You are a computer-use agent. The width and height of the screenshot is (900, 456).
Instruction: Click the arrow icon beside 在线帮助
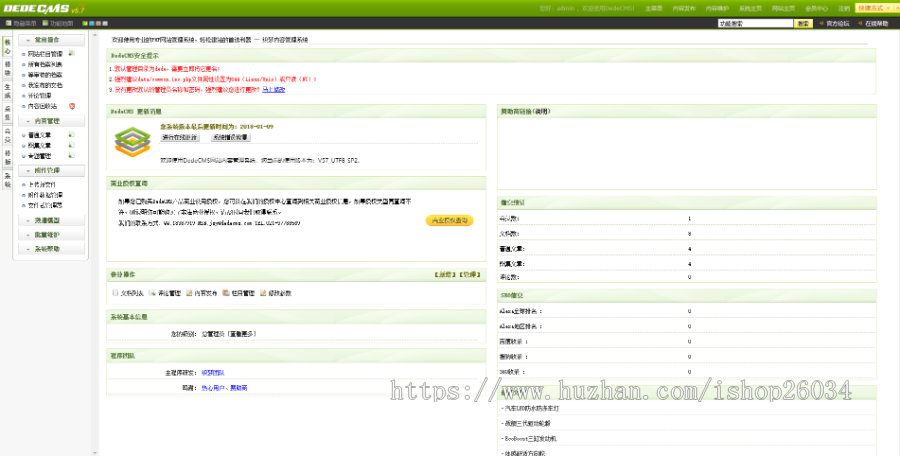pyautogui.click(x=860, y=24)
